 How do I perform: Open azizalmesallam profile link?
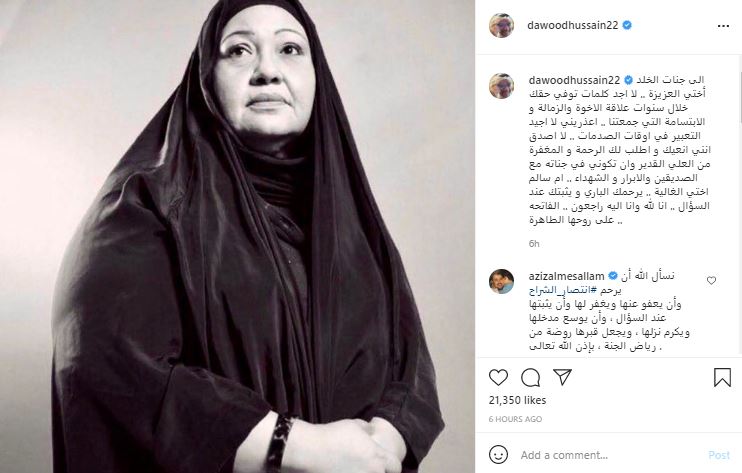coord(566,276)
